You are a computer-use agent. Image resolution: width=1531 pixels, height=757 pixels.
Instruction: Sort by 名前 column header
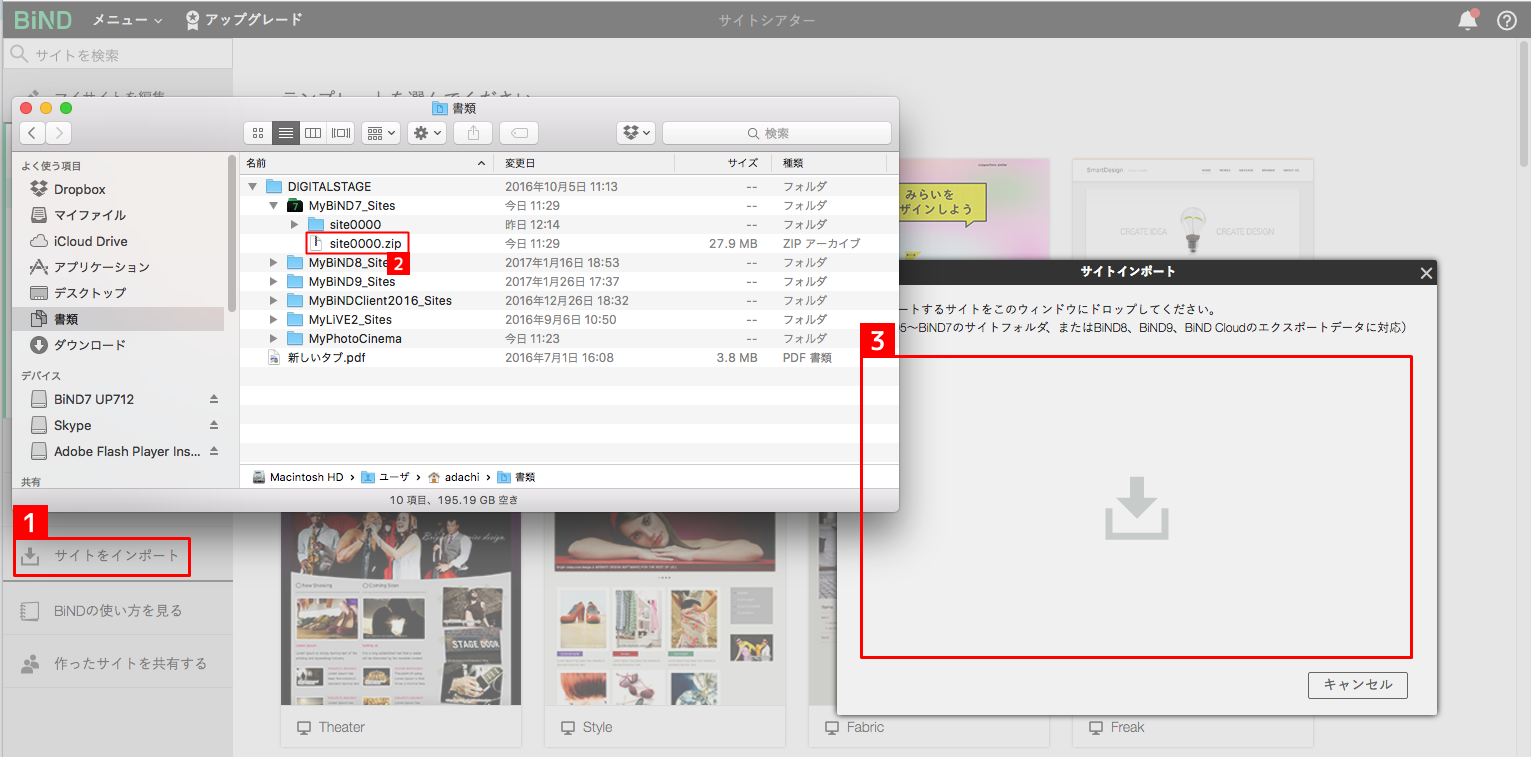click(367, 163)
